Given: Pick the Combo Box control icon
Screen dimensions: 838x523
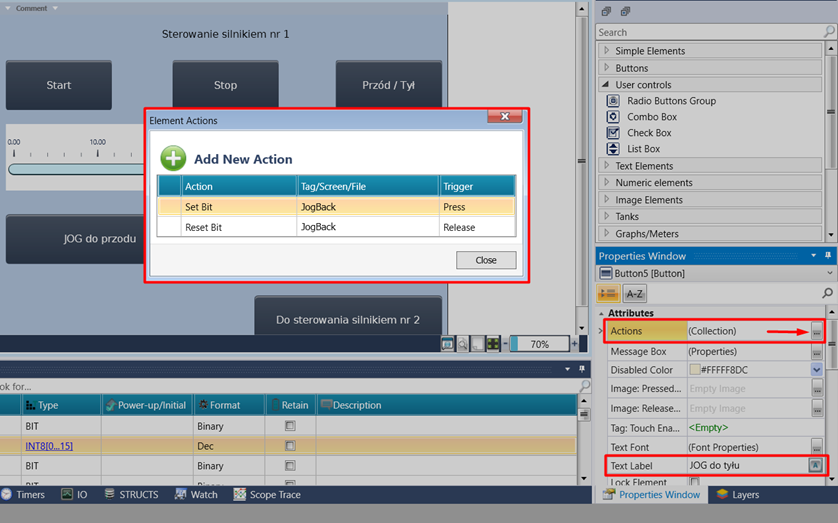Looking at the screenshot, I should point(614,117).
